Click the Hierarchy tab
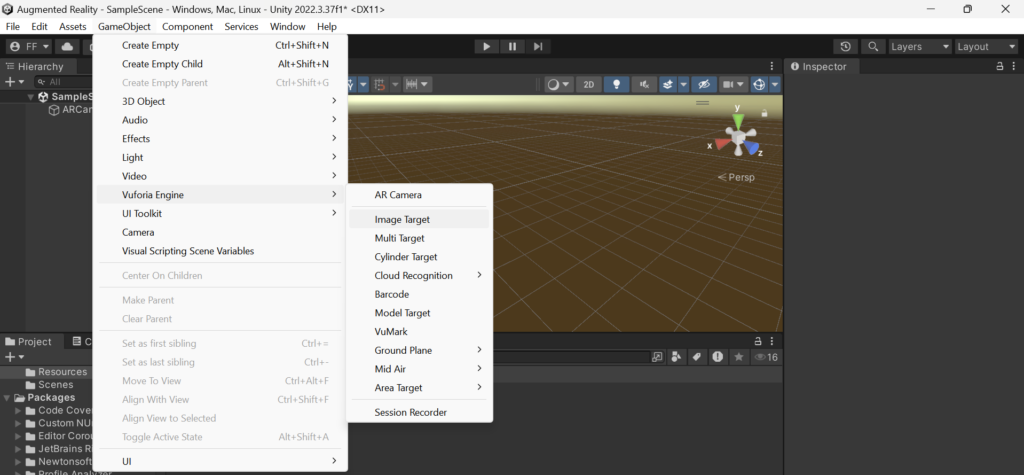The image size is (1024, 475). click(x=34, y=67)
